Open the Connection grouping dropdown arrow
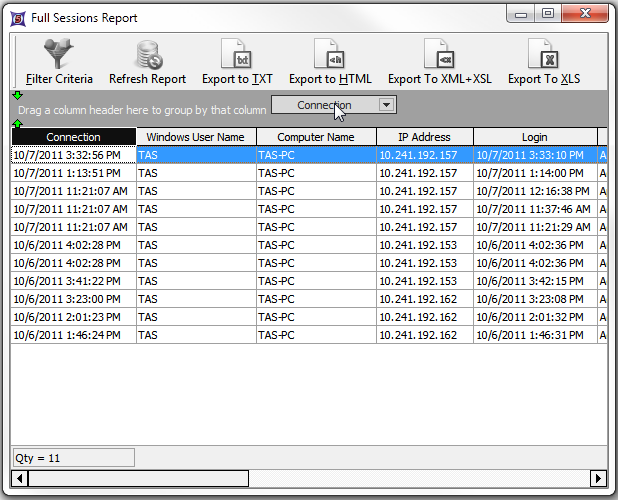The height and width of the screenshot is (500, 618). coord(387,105)
